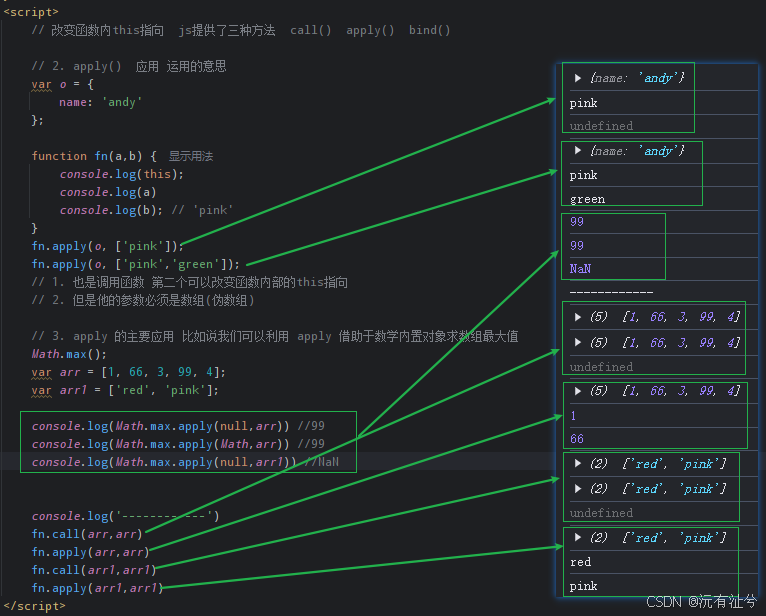Click the opening <script> tag
Screen dimensions: 766x616
(x=31, y=12)
